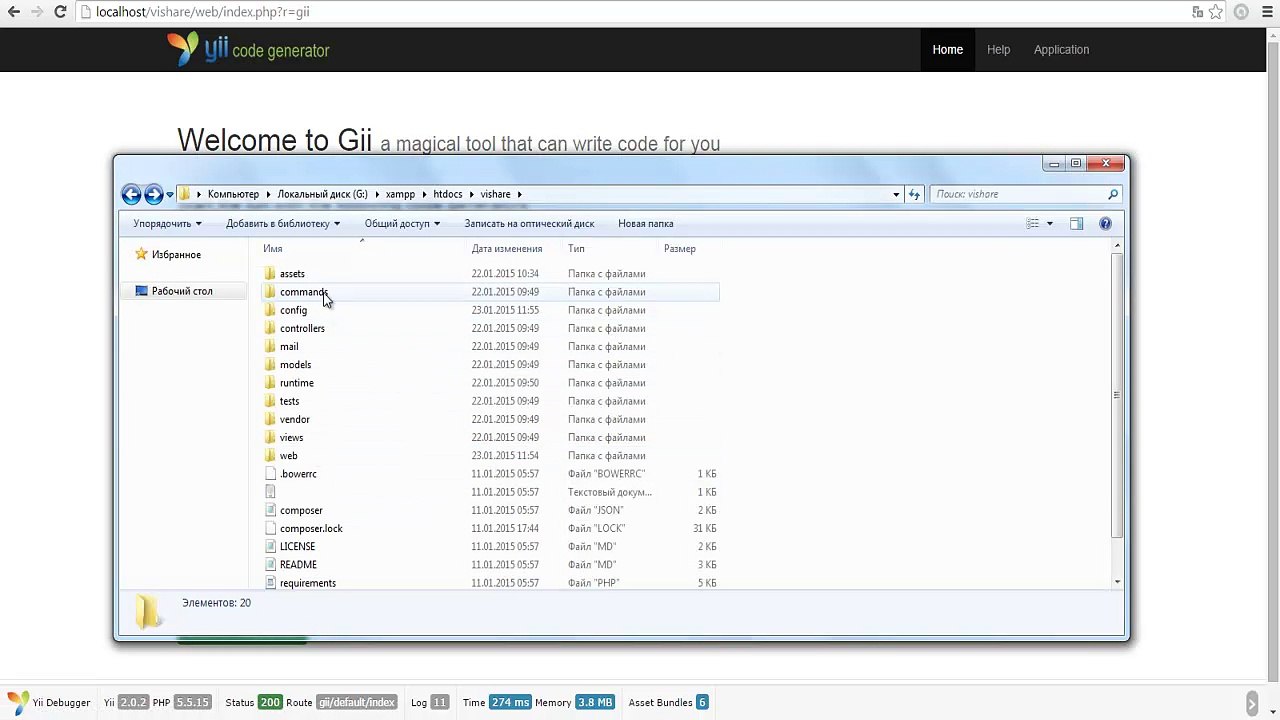Click Записать на оптический диск

tap(529, 224)
